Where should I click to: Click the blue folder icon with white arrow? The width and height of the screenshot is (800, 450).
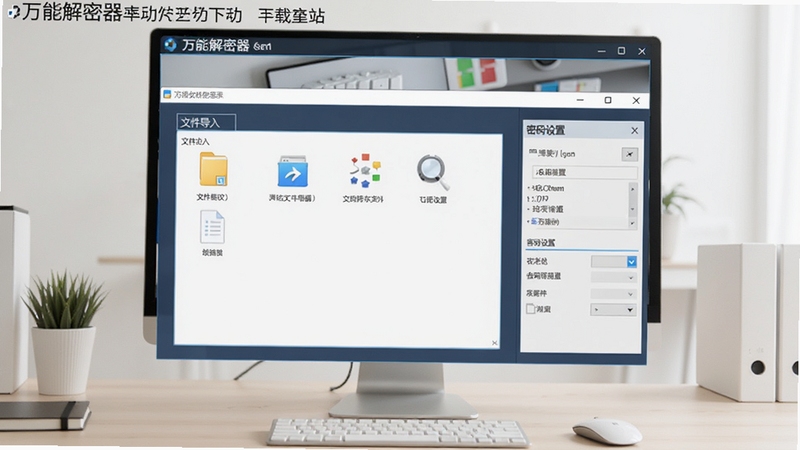coord(292,171)
